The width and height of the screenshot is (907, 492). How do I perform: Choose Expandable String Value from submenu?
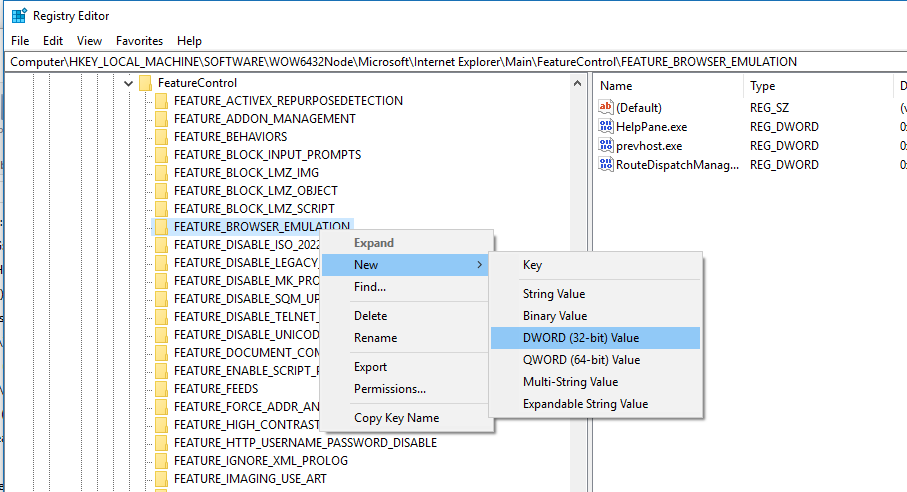(595, 404)
